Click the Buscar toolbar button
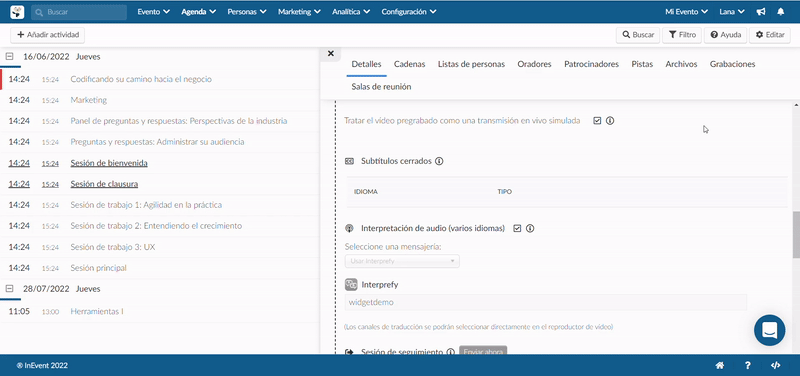 click(x=638, y=35)
